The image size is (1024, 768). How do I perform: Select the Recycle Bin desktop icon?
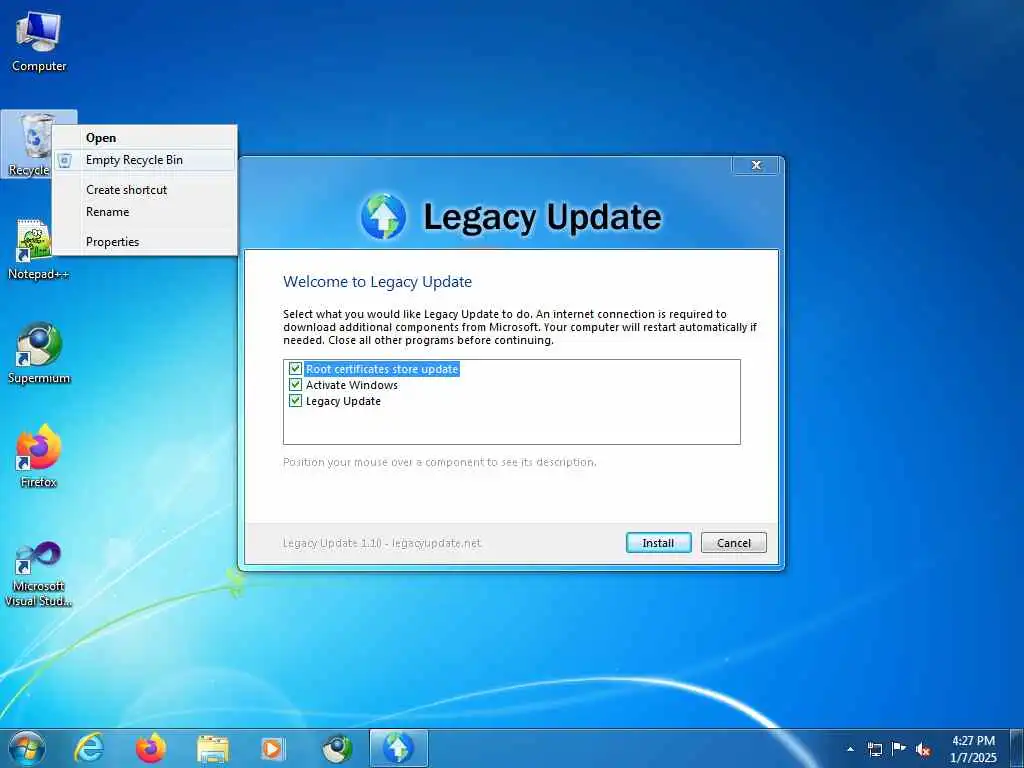(27, 145)
